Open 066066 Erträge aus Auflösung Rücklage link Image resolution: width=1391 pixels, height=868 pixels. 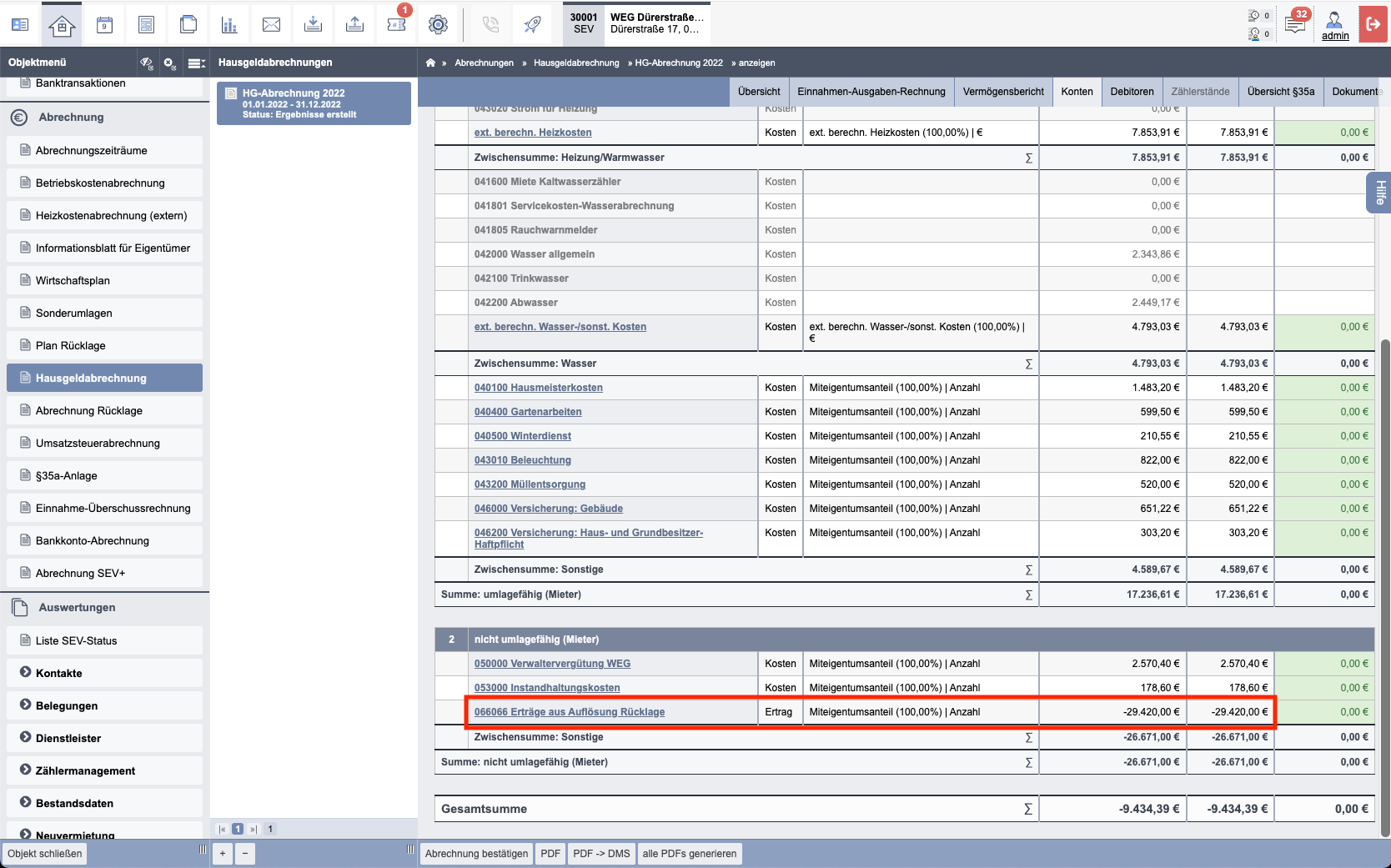570,712
